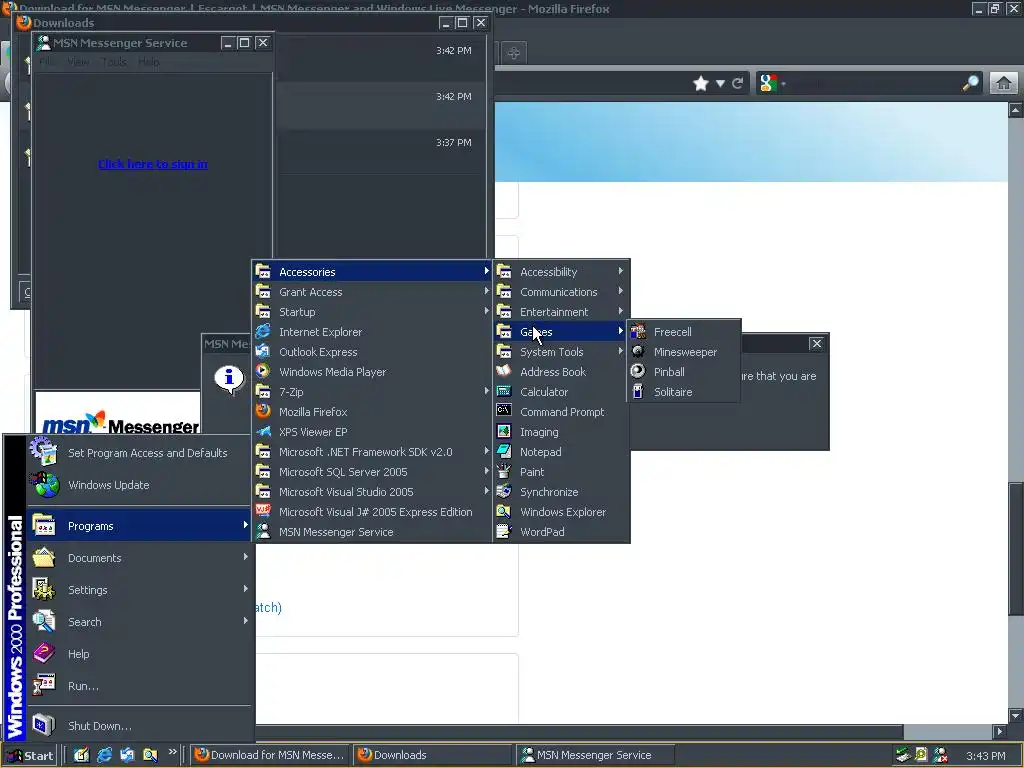This screenshot has height=768, width=1024.
Task: Expand the 7-Zip program folder
Action: pyautogui.click(x=372, y=392)
